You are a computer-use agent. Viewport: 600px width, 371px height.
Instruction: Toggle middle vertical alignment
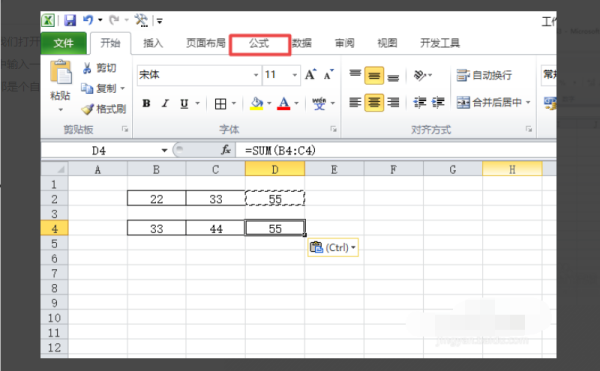374,75
